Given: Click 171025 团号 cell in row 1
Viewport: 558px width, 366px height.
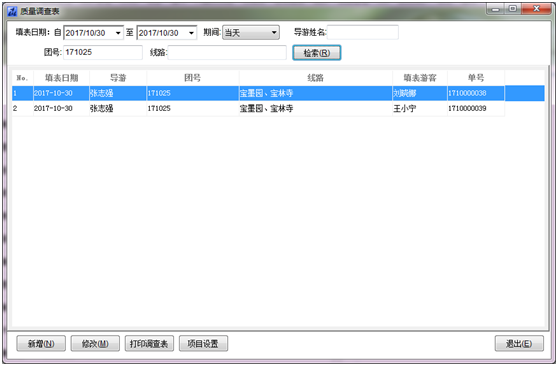Looking at the screenshot, I should click(x=193, y=93).
